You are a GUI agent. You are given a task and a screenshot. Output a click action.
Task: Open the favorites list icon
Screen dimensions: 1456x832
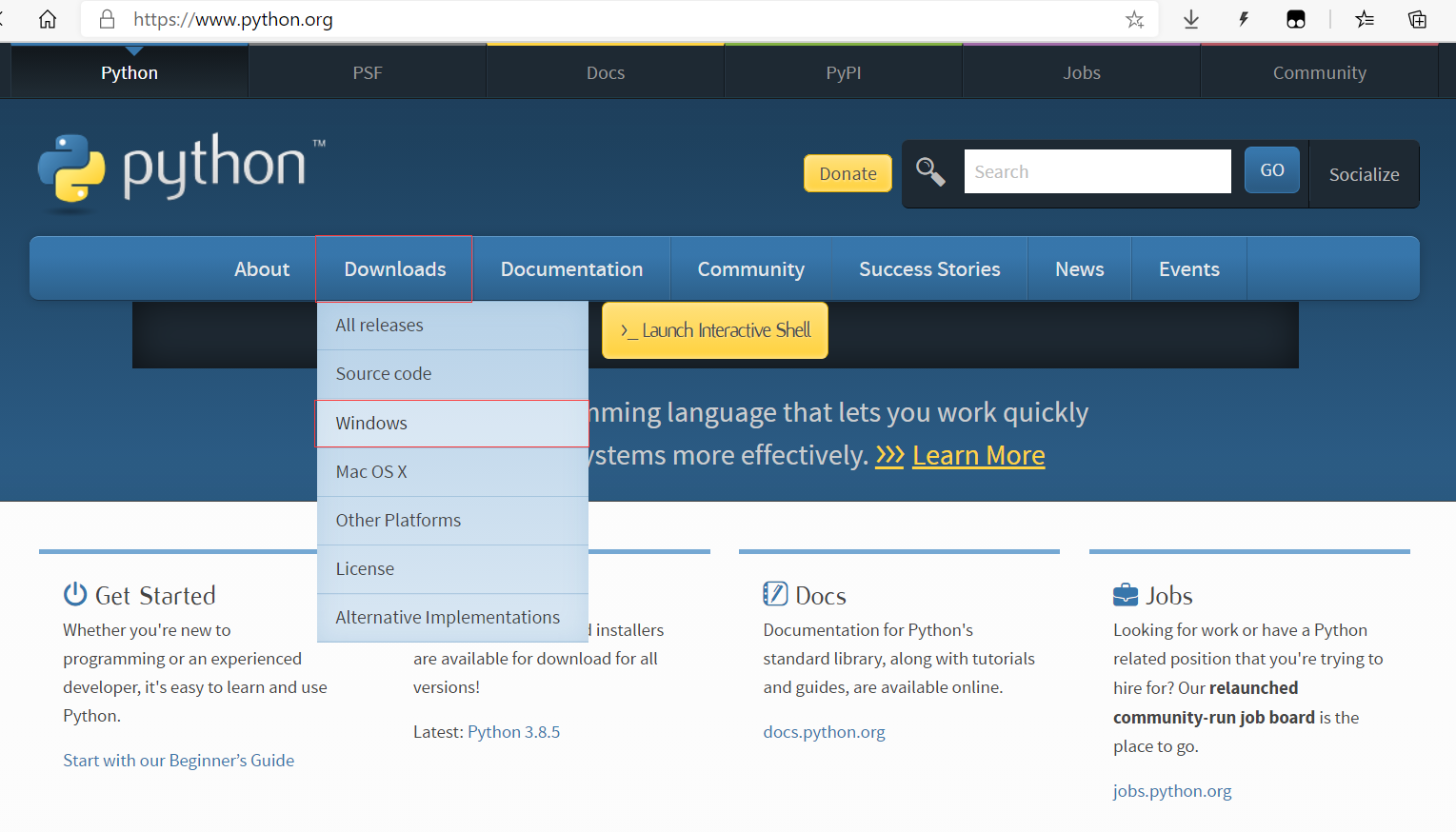coord(1365,19)
